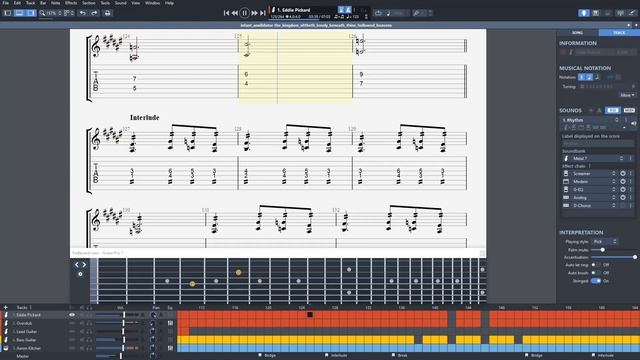This screenshot has width=640, height=360.
Task: Open the Aaron Kitcher equalizer icon
Action: pos(170,348)
